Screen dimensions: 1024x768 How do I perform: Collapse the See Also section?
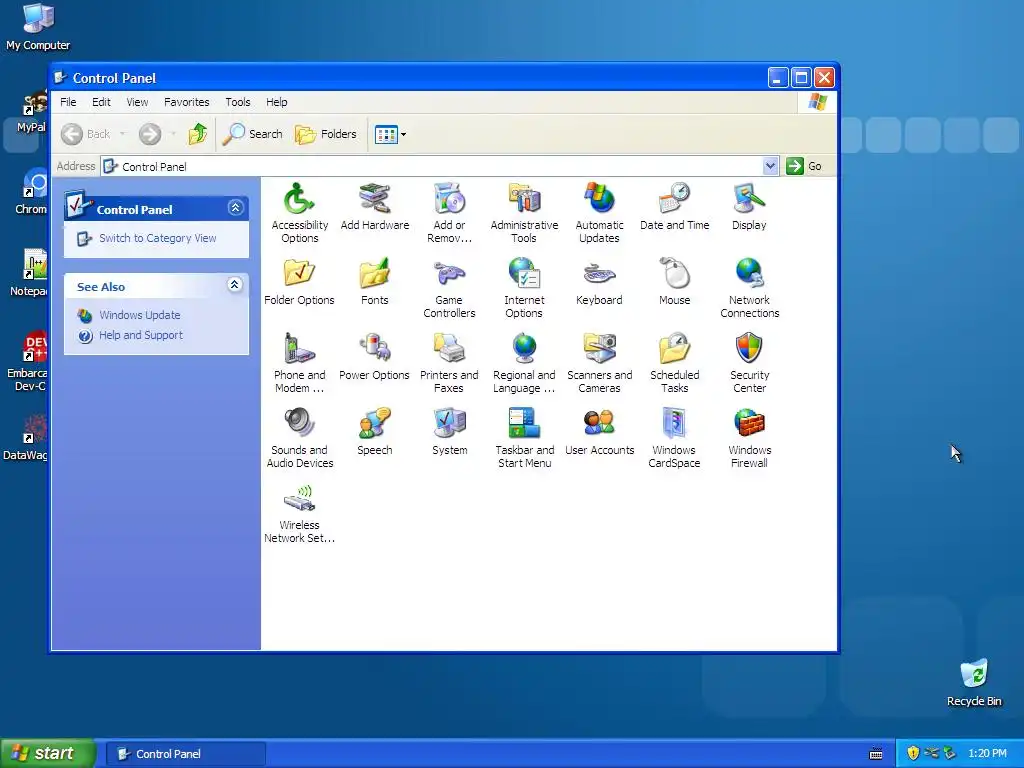coord(235,284)
